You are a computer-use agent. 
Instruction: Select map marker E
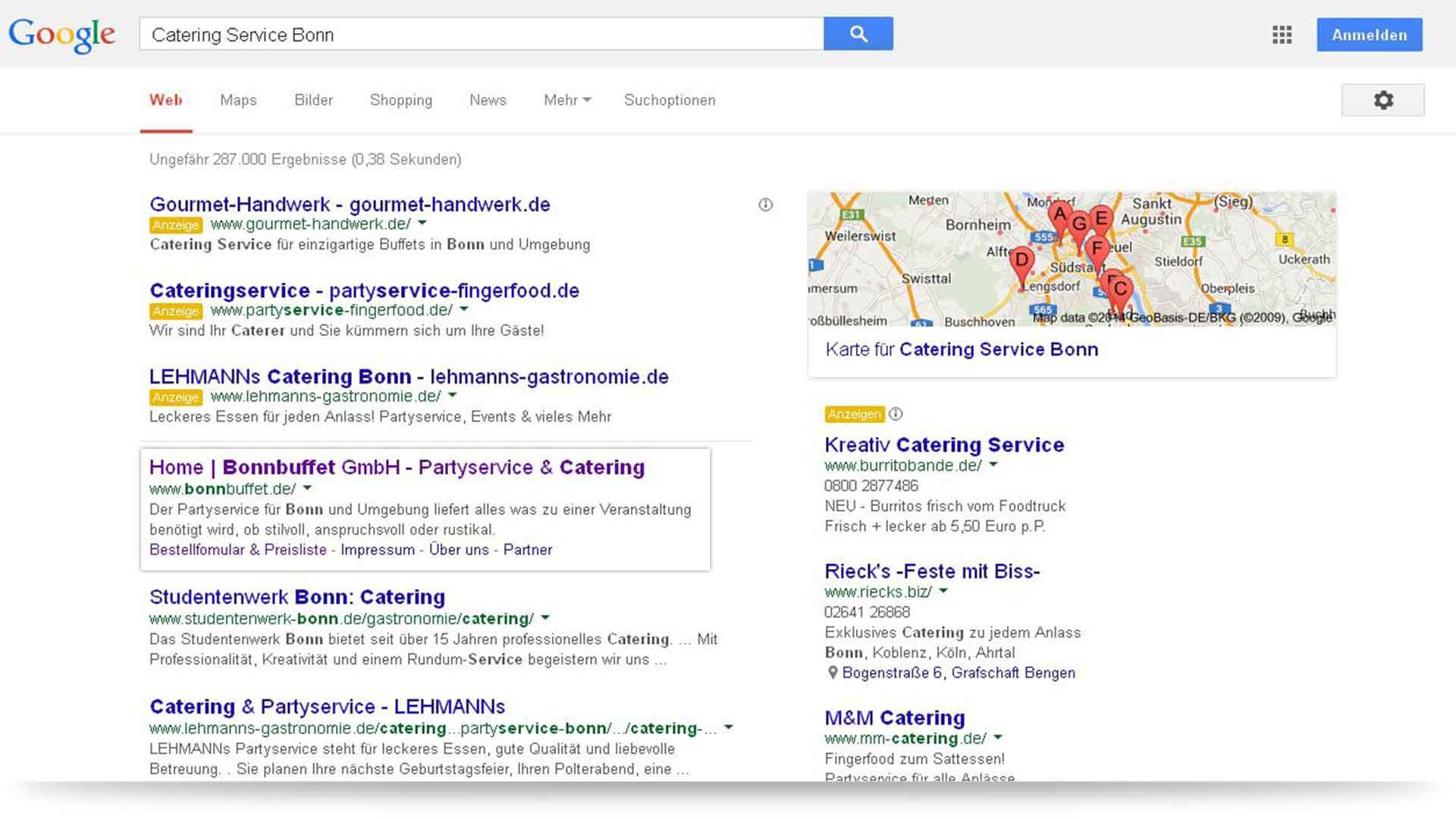click(x=1102, y=219)
